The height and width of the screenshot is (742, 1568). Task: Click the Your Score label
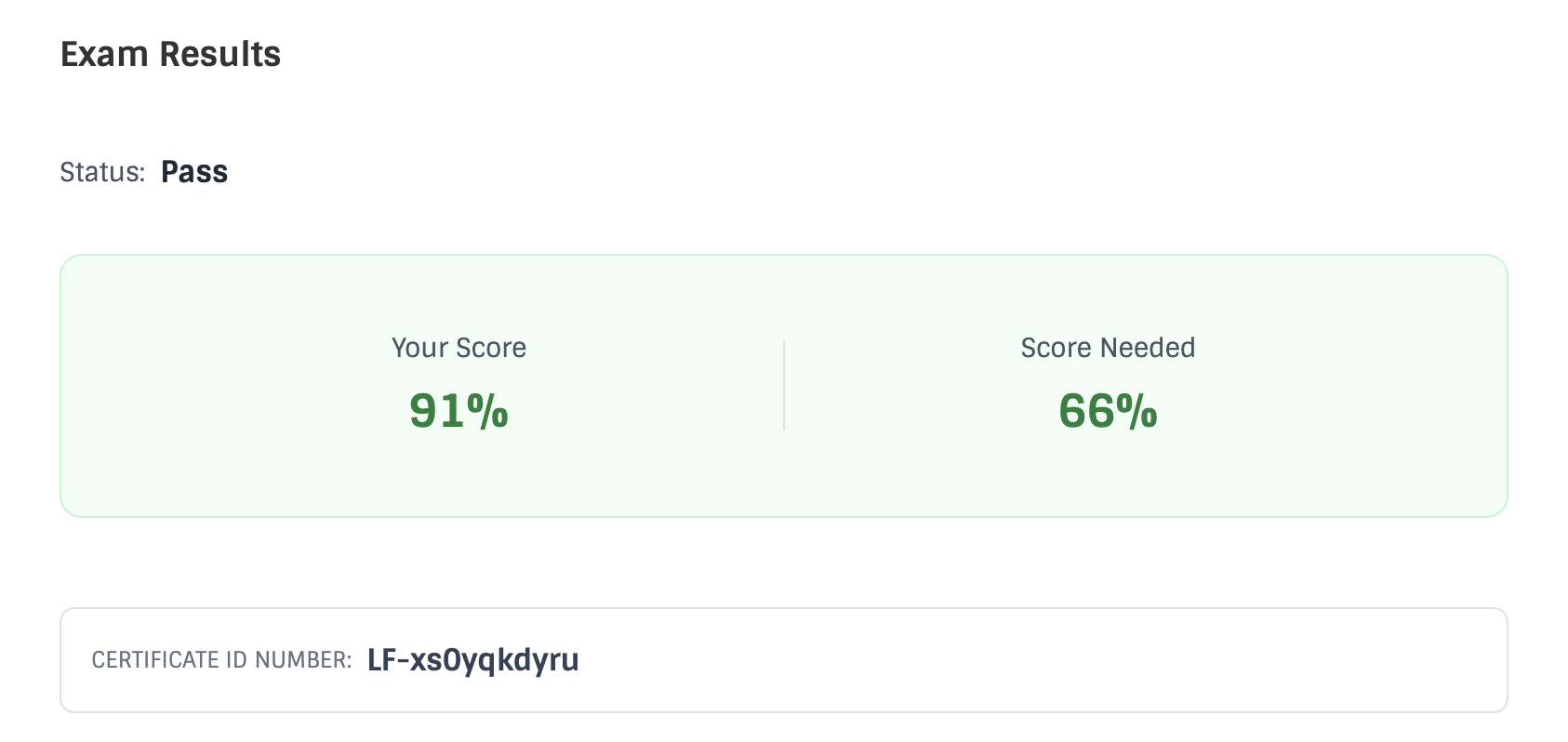pyautogui.click(x=458, y=348)
